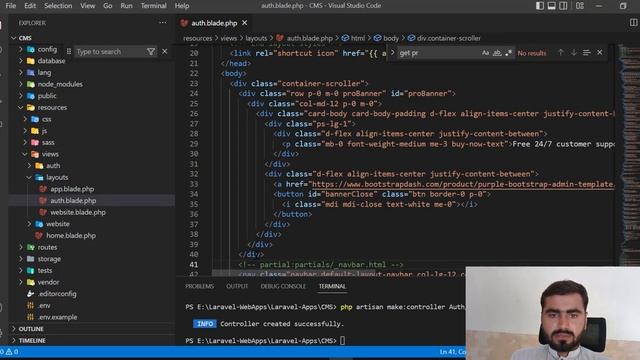Expand the database folder
Viewport: 640px width, 360px height.
(x=51, y=61)
